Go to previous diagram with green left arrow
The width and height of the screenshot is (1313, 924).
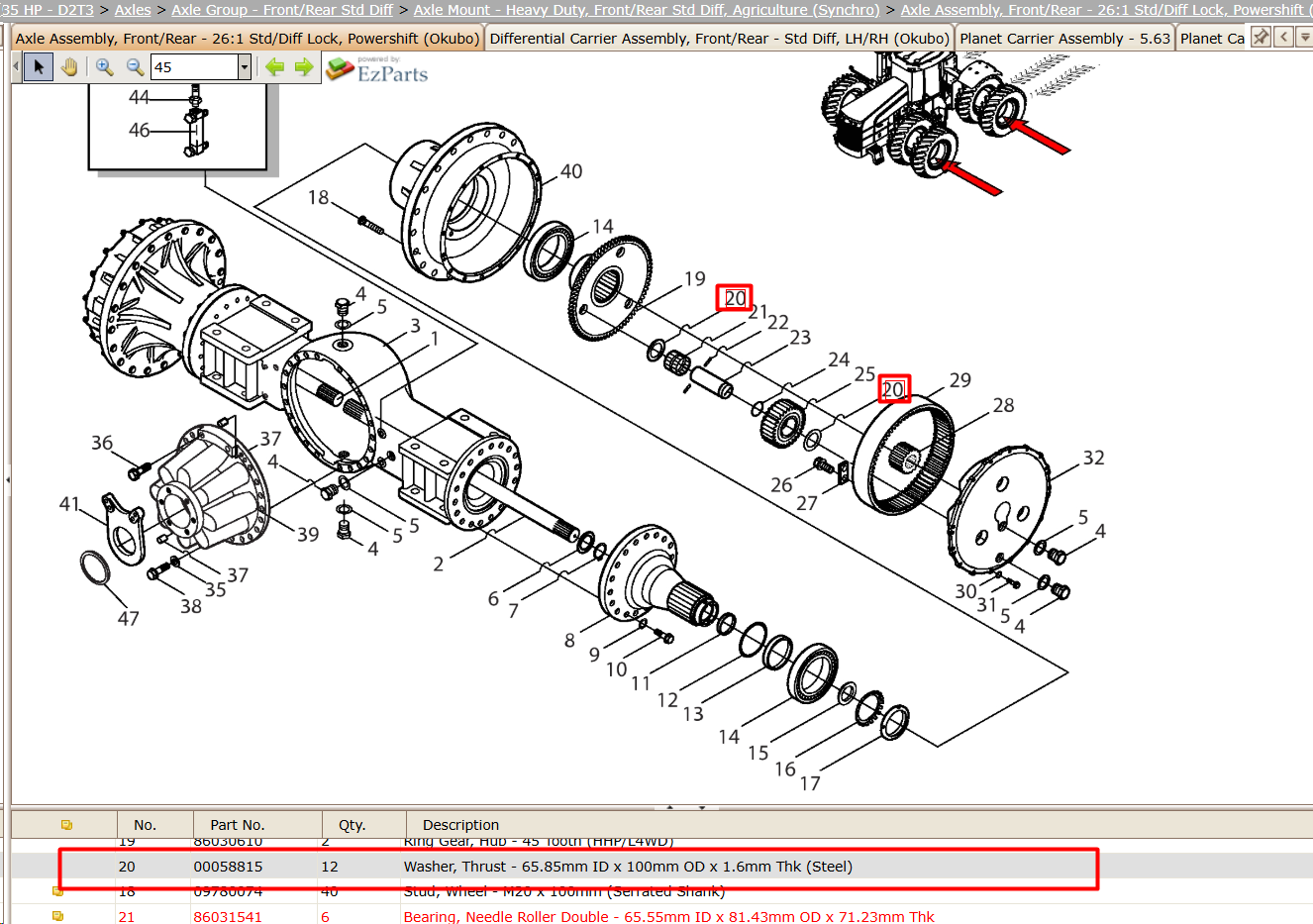(x=274, y=67)
